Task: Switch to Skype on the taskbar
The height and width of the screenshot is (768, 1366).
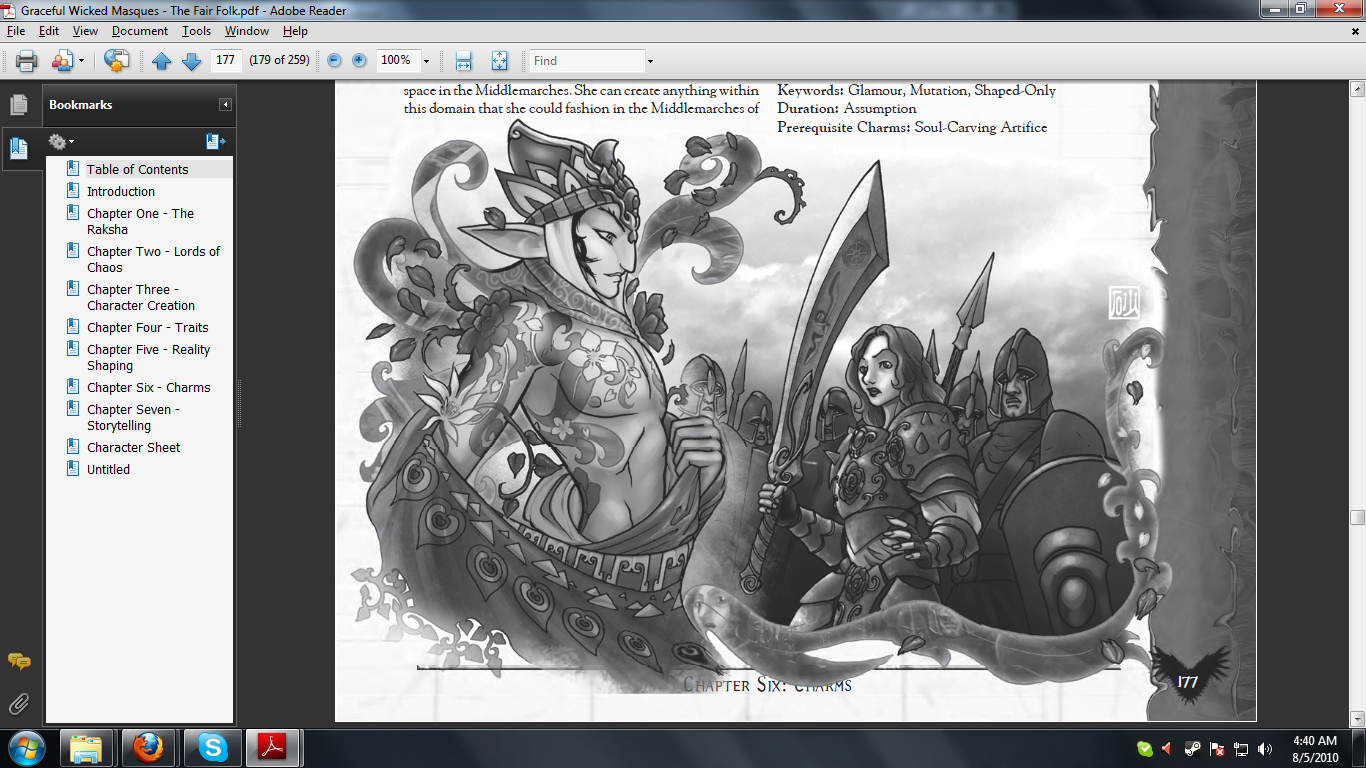Action: tap(211, 748)
